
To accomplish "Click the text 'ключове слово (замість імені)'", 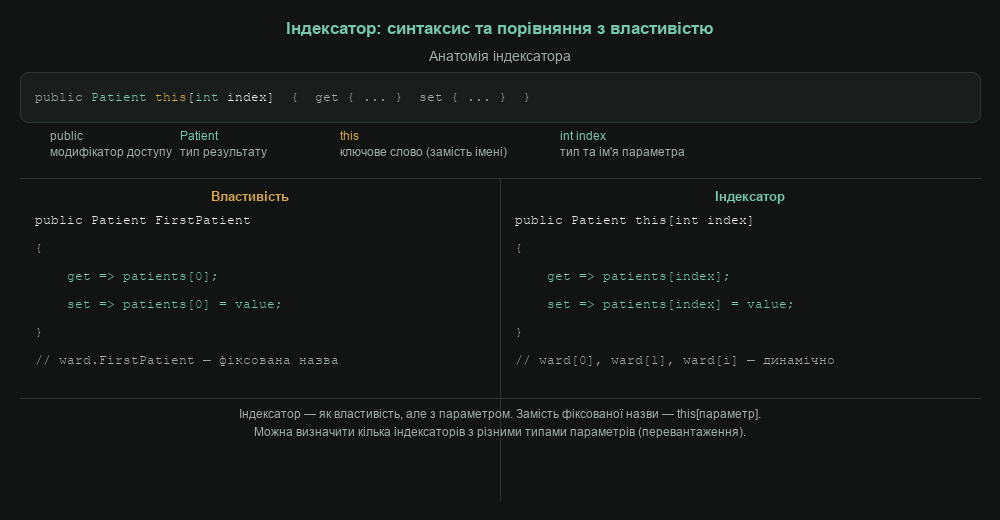I will (x=423, y=152).
